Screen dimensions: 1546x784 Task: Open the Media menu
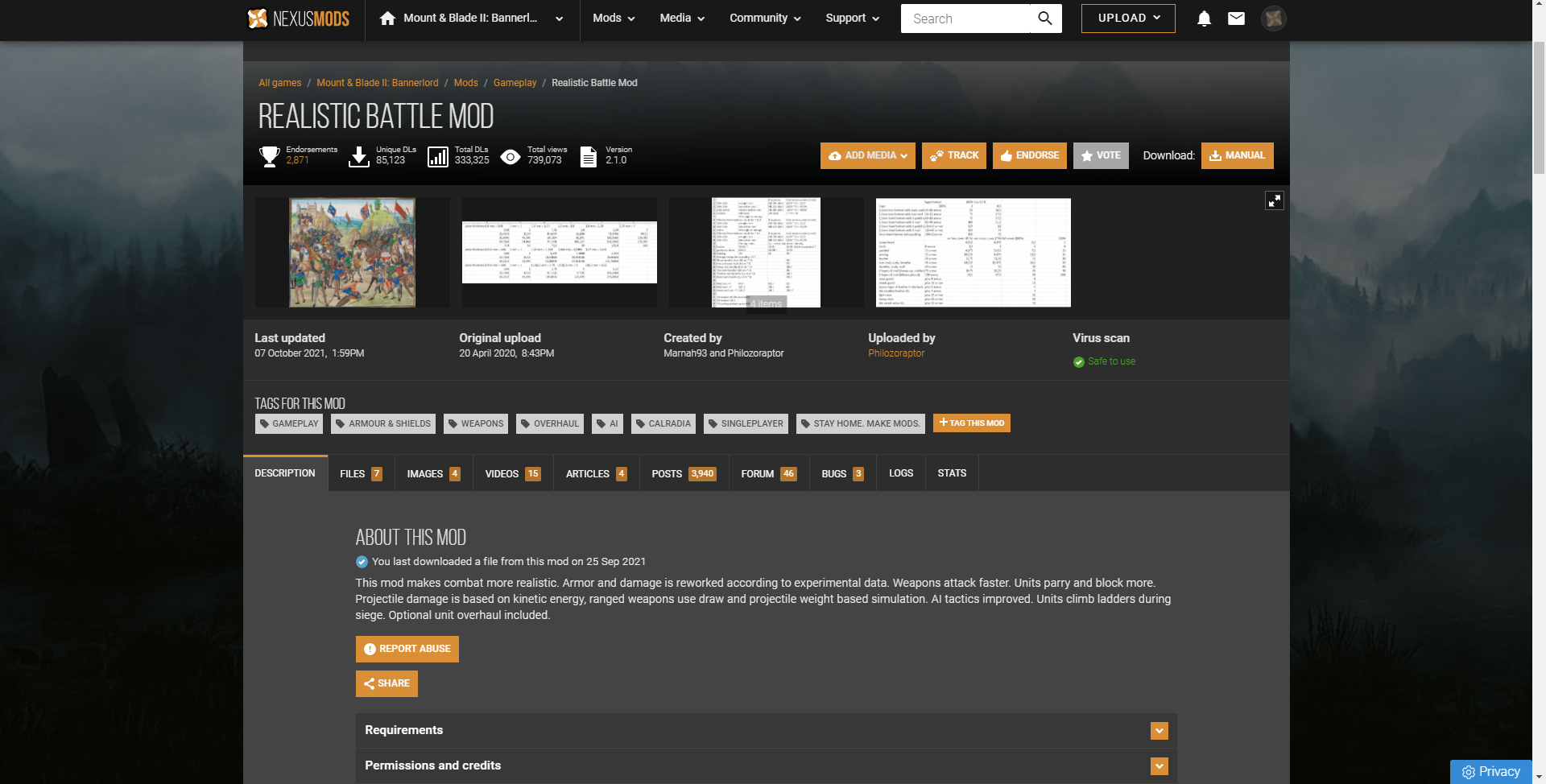coord(682,19)
